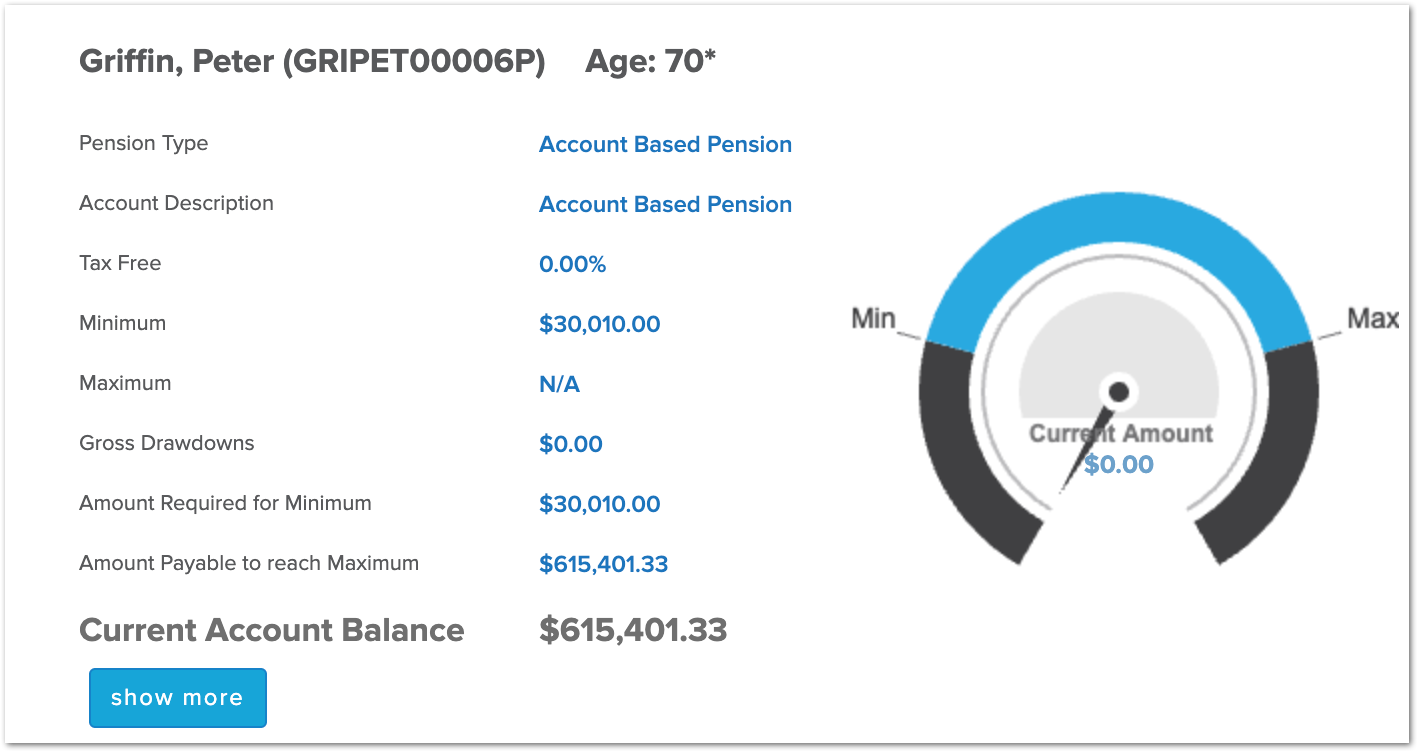Viewport: 1418px width, 752px height.
Task: Click the Gross Drawdowns $0.00 value
Action: point(571,444)
